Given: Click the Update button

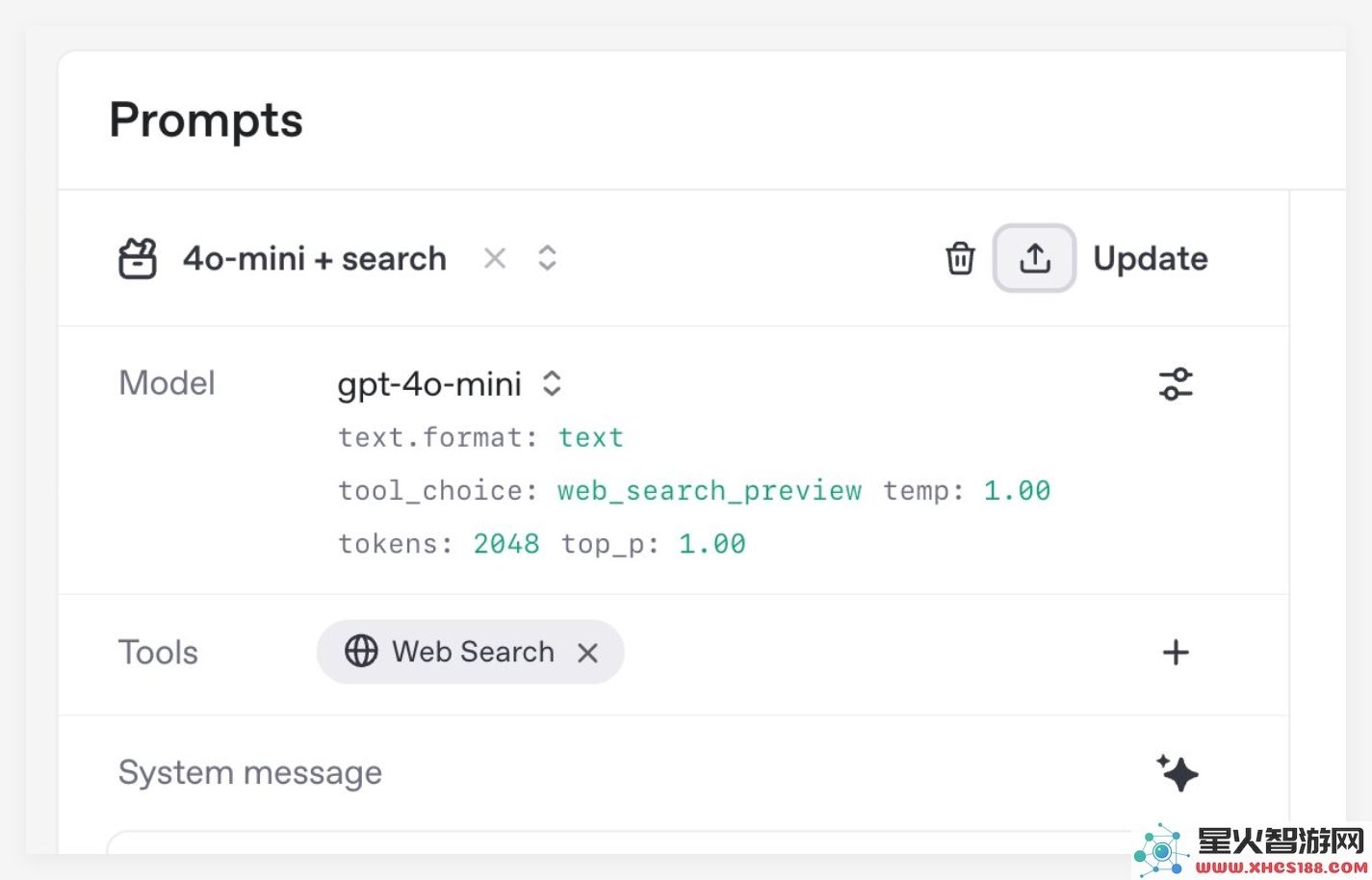Looking at the screenshot, I should coord(1151,259).
